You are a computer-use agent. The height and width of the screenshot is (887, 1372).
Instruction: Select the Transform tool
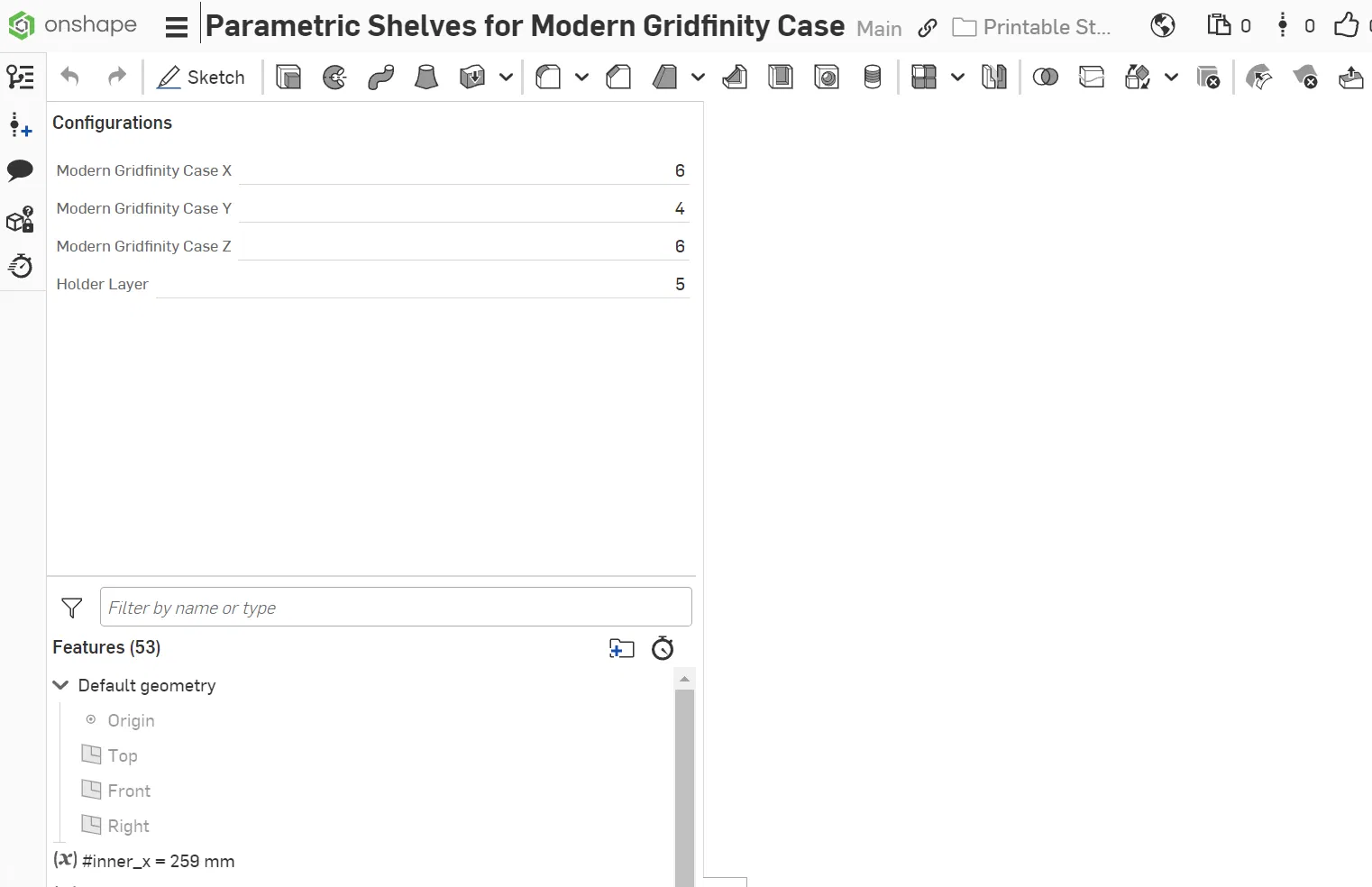pyautogui.click(x=1138, y=78)
